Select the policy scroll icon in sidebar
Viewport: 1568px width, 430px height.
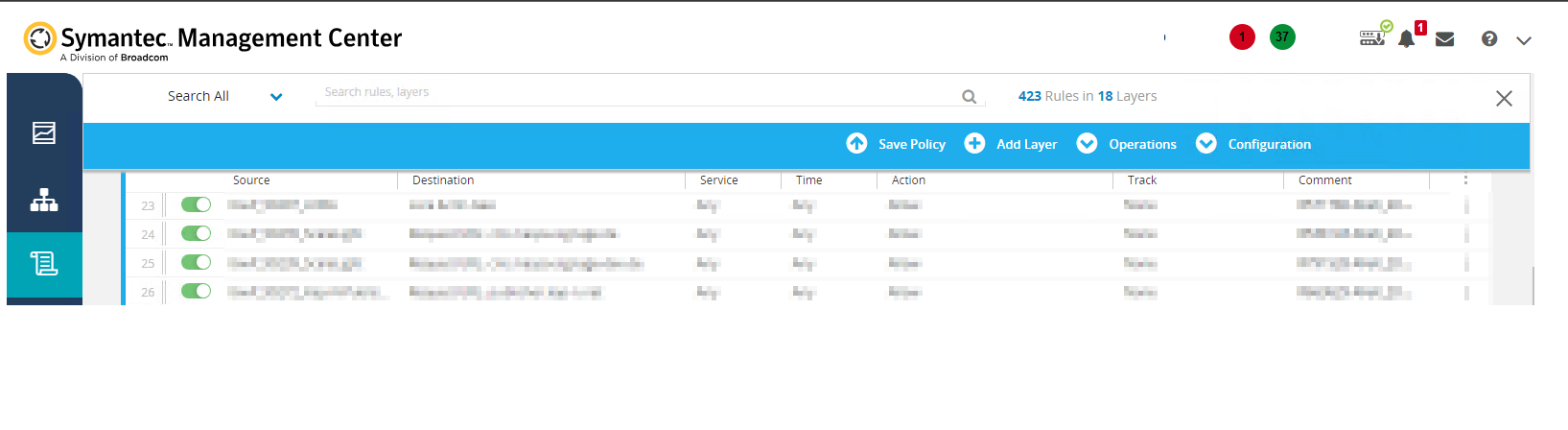pos(44,264)
